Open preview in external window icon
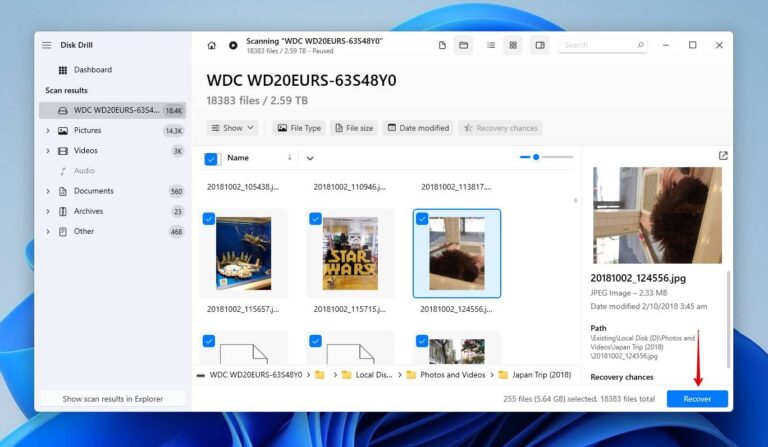Screen dimensions: 768x447 723,156
